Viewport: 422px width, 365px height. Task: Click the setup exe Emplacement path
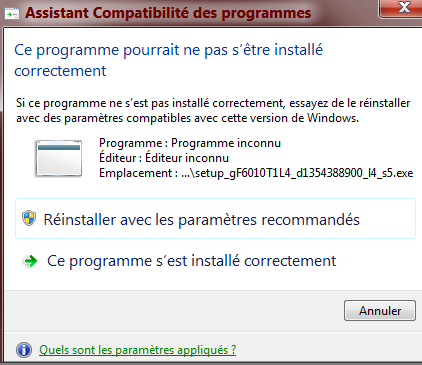[x=297, y=173]
